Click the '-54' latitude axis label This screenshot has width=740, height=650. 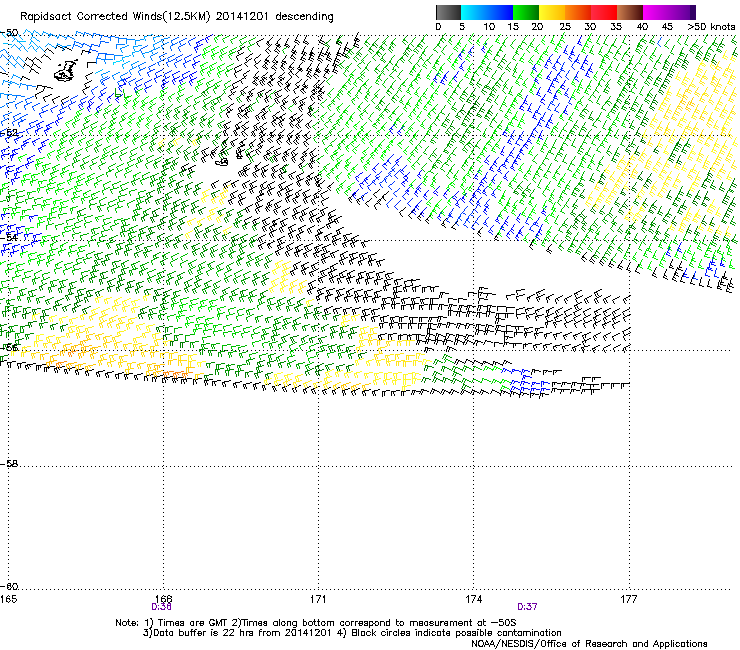coord(9,237)
